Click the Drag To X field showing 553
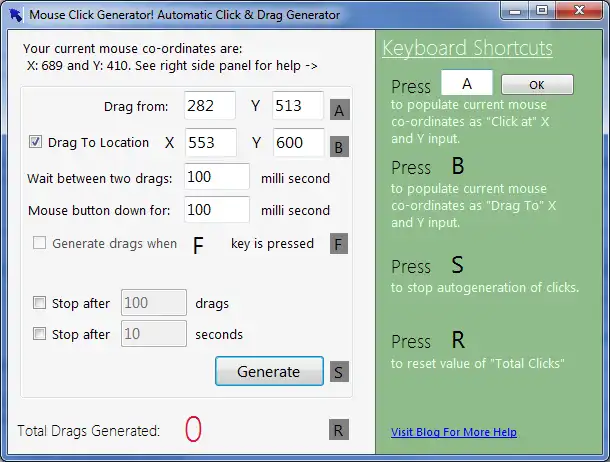The height and width of the screenshot is (462, 610). click(x=210, y=142)
